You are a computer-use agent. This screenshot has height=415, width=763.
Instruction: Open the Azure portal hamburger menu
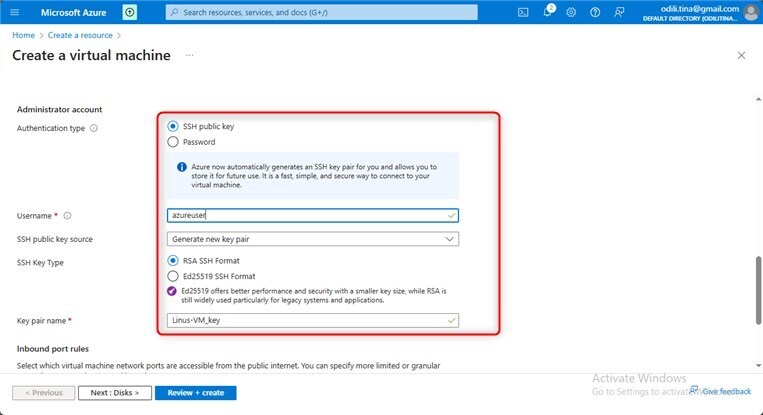point(15,12)
